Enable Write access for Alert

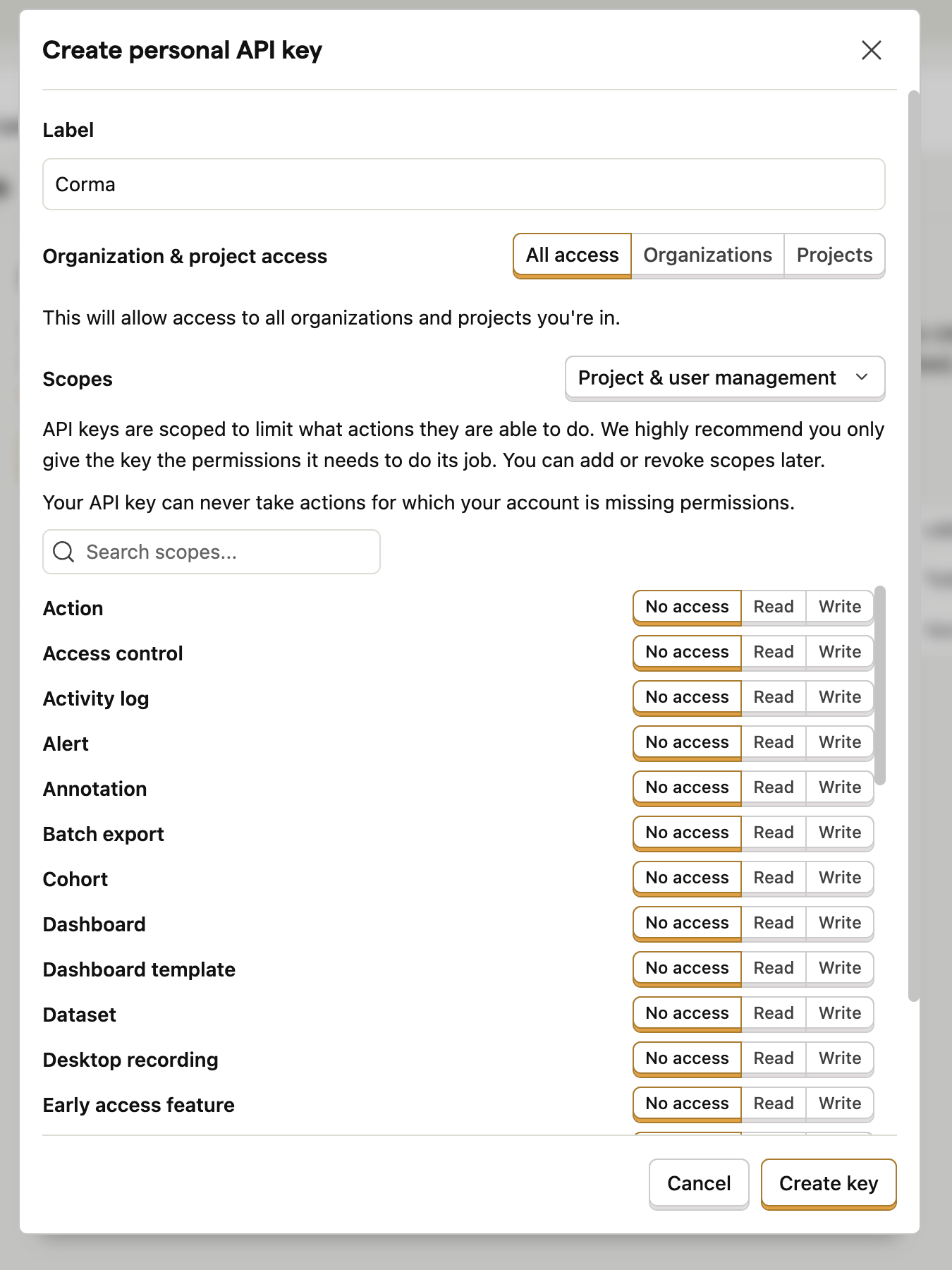click(x=839, y=742)
